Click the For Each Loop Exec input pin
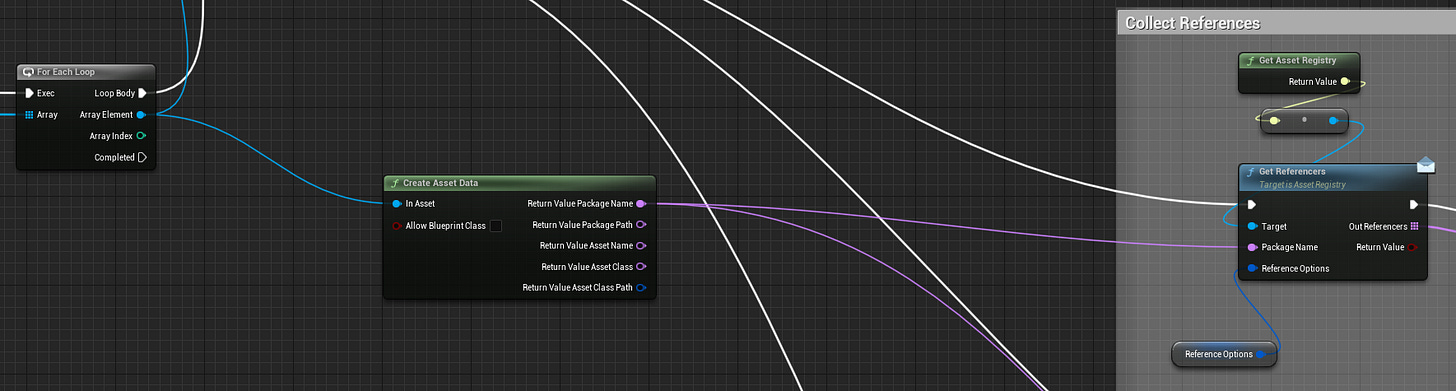 28,93
